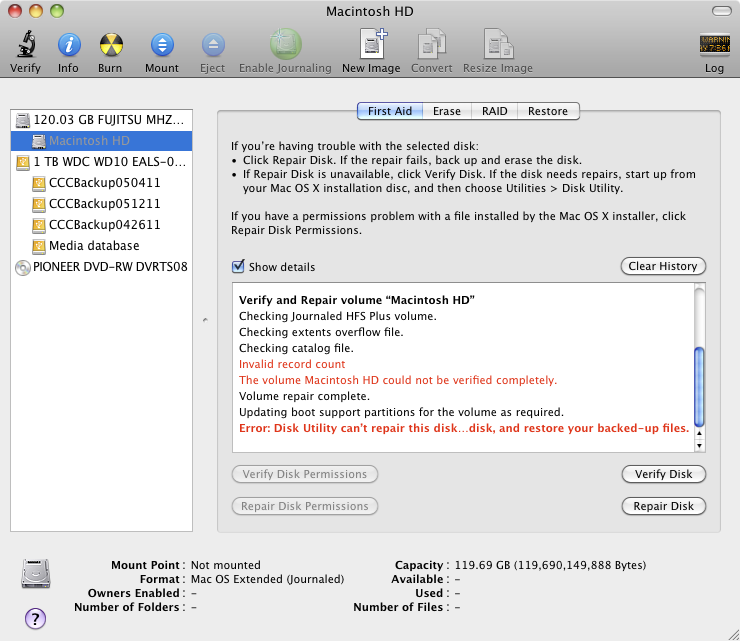Click the Burn radiation toolbar icon

pos(111,45)
